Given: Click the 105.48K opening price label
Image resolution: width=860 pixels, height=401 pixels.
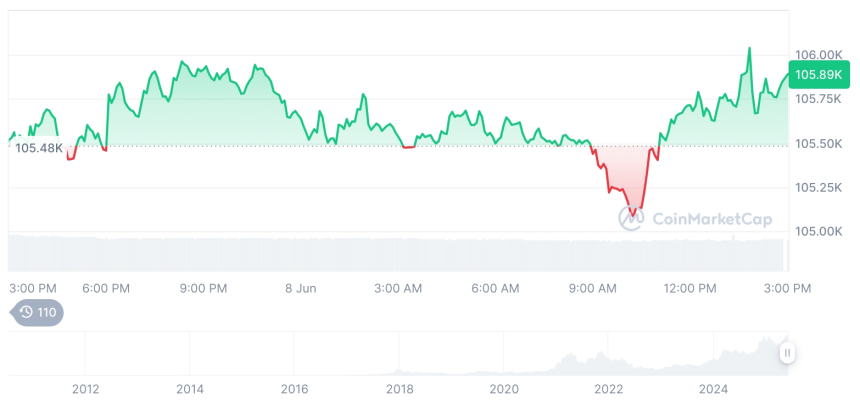Looking at the screenshot, I should point(40,148).
